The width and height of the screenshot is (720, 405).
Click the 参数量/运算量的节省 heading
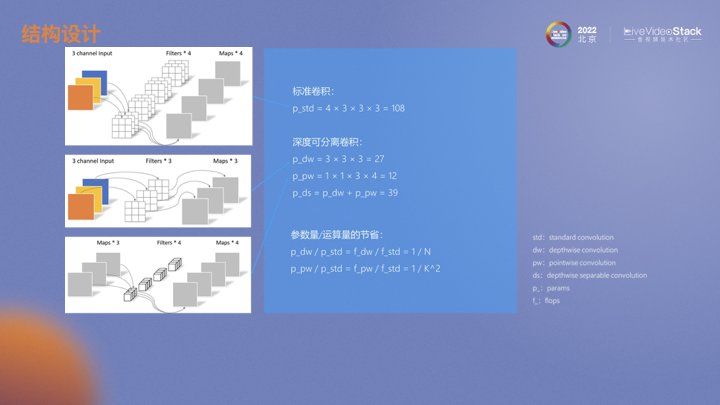click(333, 235)
